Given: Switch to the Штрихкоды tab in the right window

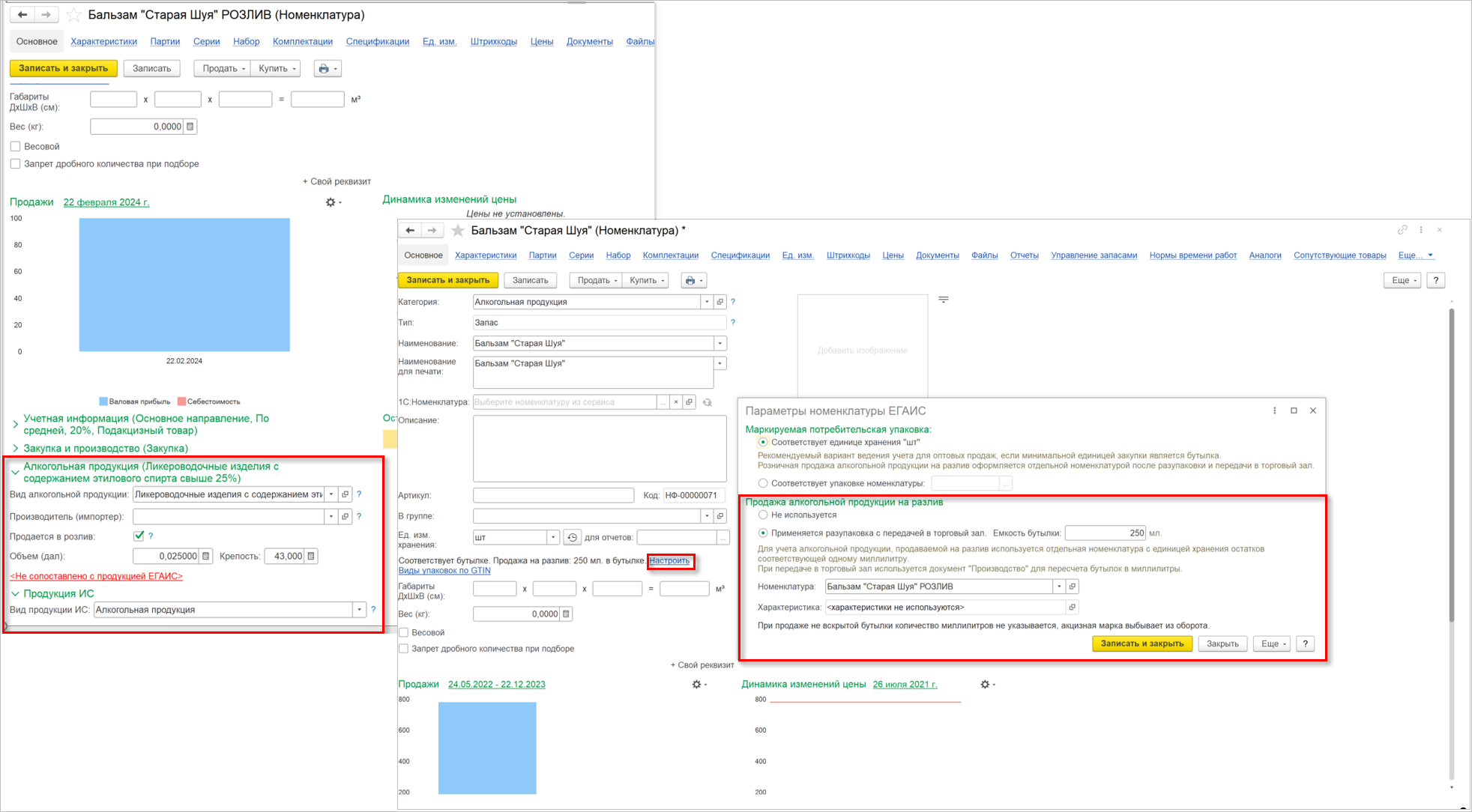Looking at the screenshot, I should click(848, 255).
